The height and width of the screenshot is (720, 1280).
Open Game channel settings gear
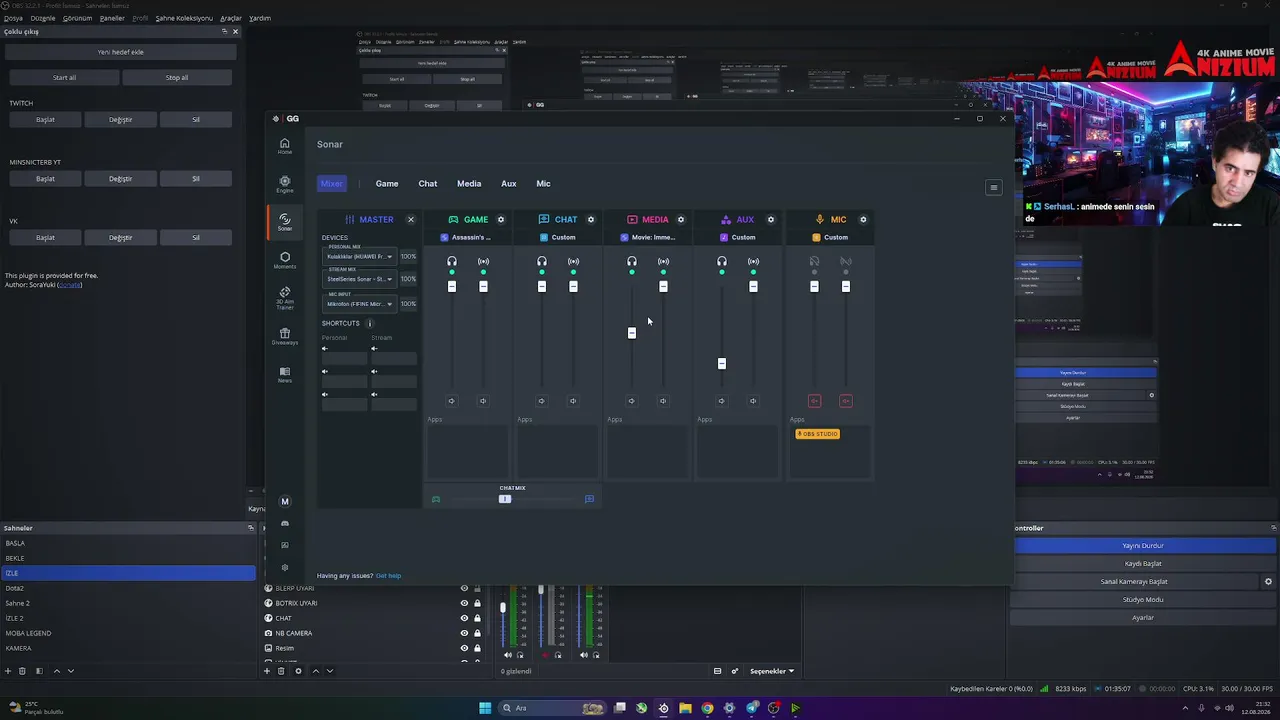coord(501,219)
